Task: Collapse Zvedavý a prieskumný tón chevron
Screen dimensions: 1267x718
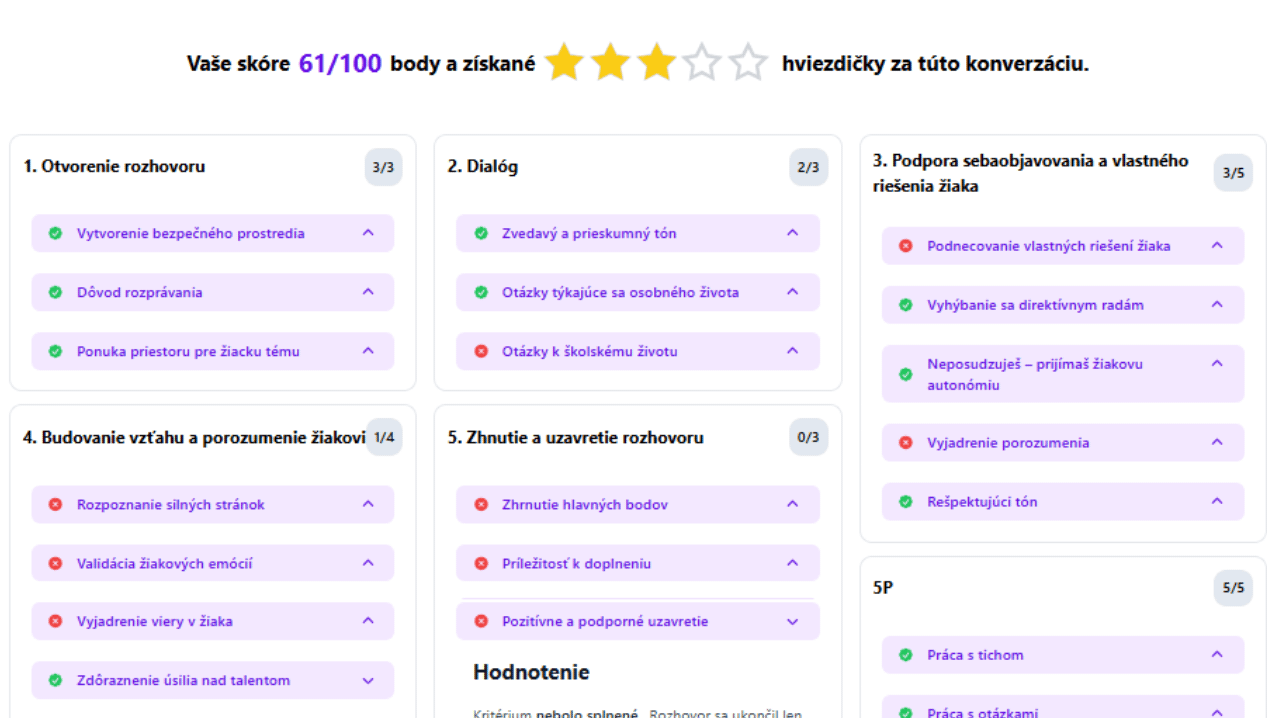Action: pos(793,233)
